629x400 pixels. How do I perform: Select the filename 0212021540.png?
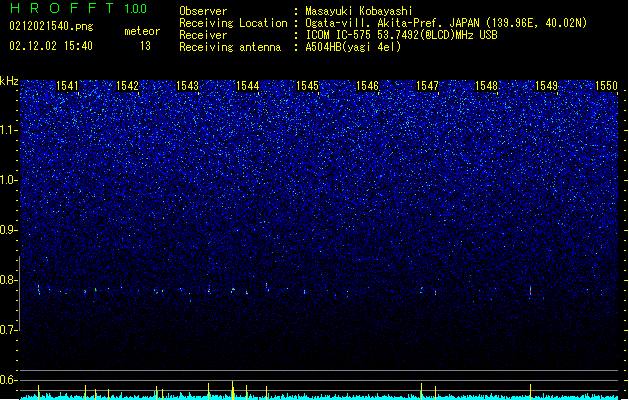tap(51, 26)
